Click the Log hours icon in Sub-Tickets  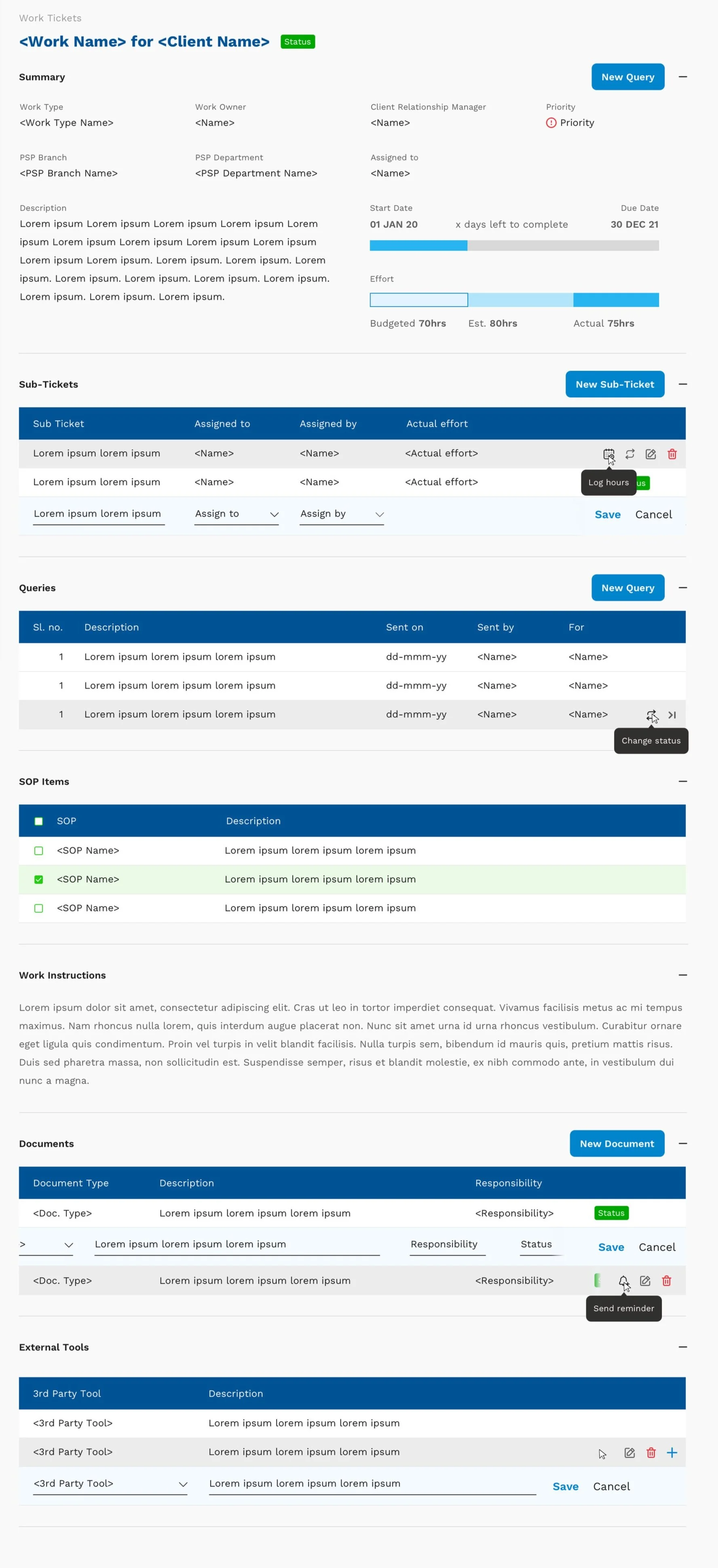(608, 454)
